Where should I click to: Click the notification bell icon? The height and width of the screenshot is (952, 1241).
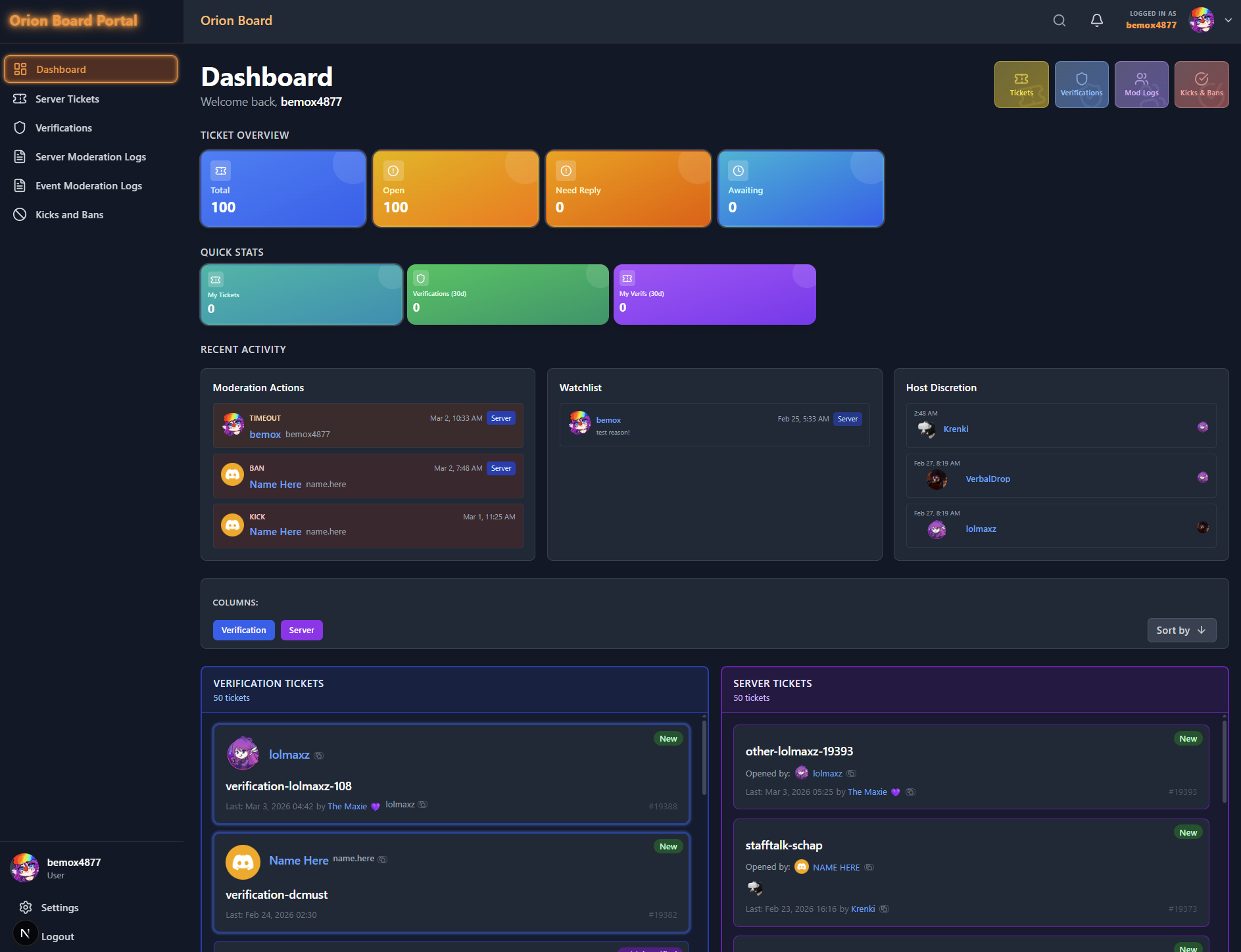(1096, 20)
